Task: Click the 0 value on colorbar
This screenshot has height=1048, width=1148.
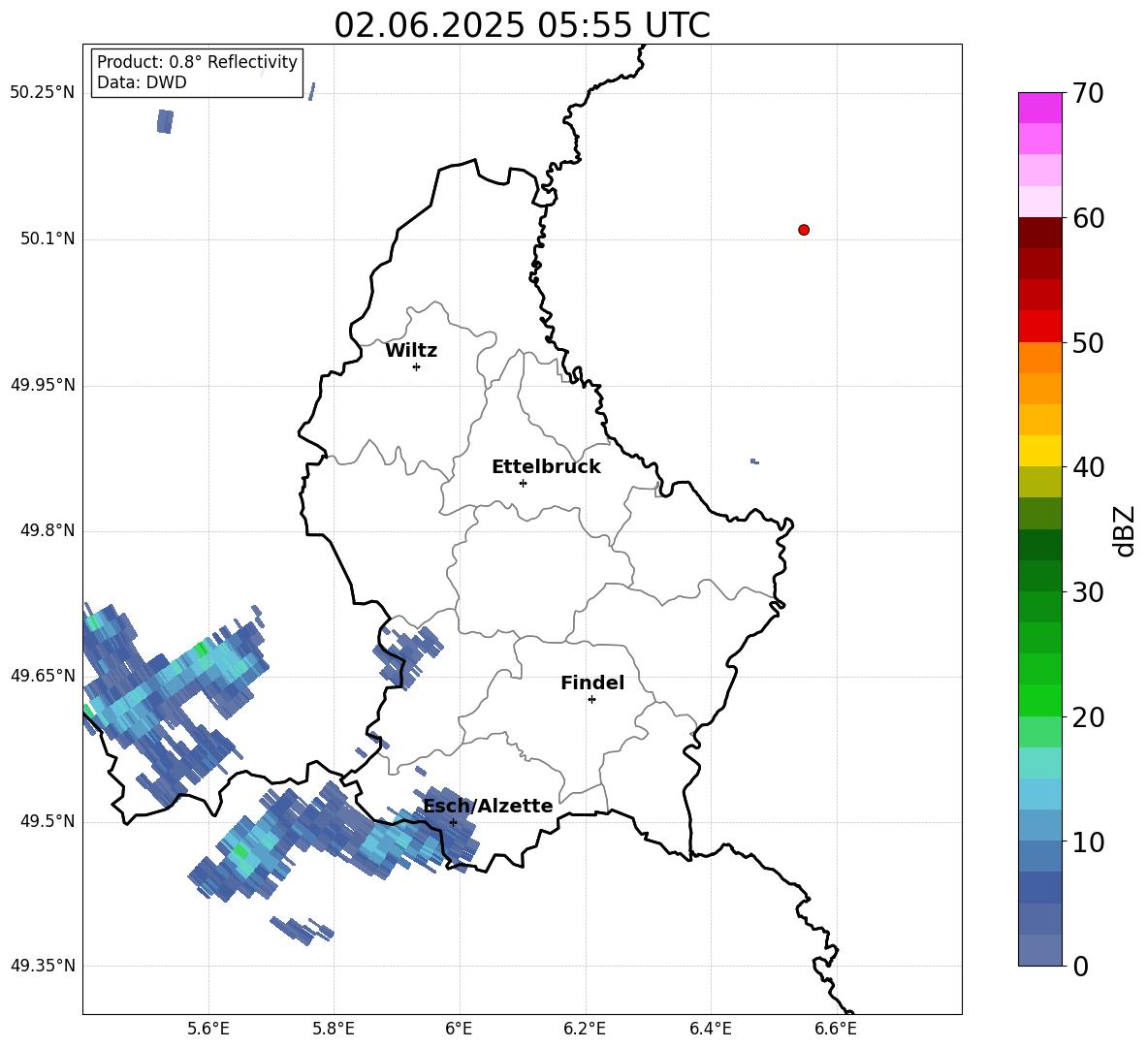Action: pos(1080,966)
